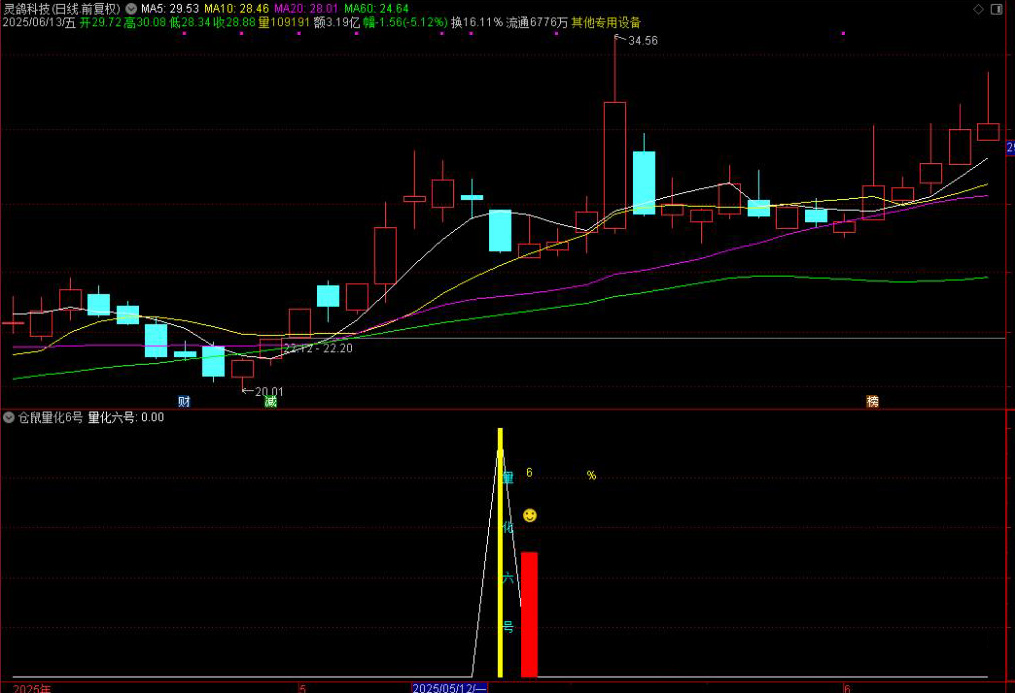Click the orange 榜 event marker icon
1015x693 pixels.
pos(873,401)
